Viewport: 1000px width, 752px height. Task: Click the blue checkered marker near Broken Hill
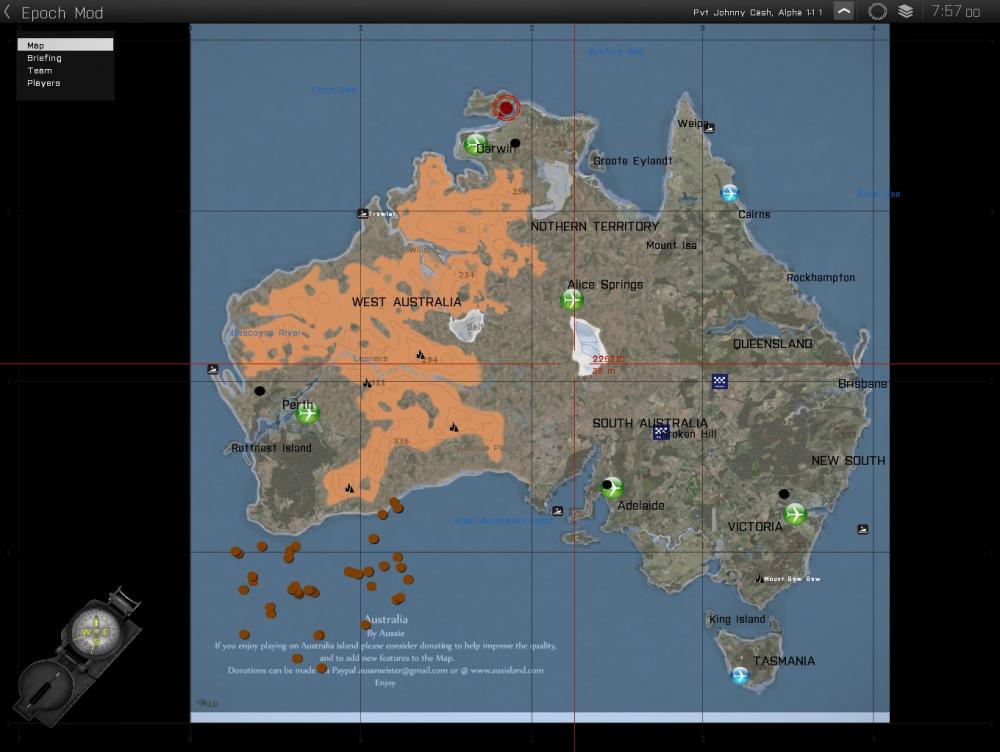[x=661, y=432]
